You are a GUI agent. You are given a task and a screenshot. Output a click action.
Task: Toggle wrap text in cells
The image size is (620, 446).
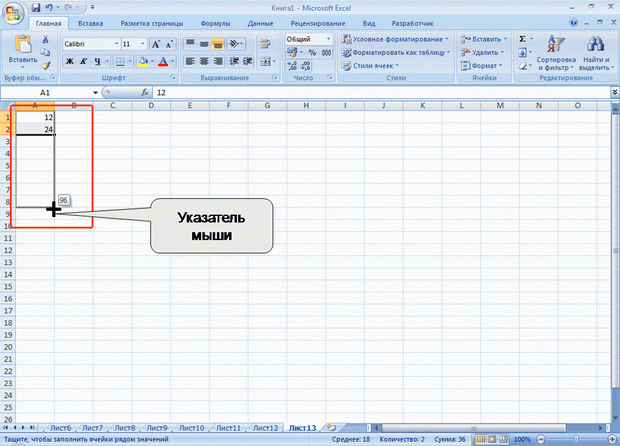[265, 43]
